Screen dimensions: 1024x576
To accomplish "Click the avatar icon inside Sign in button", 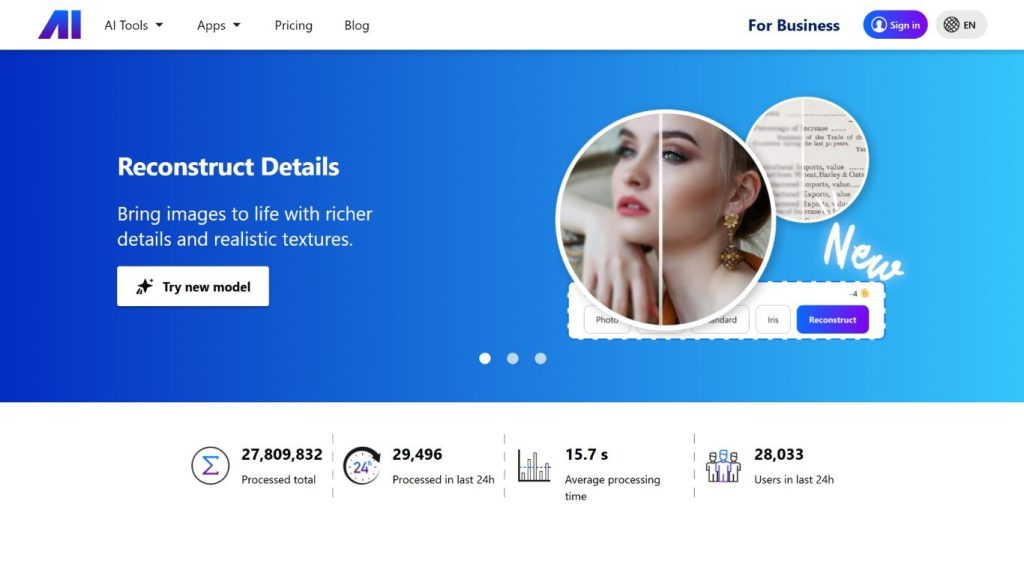I will (x=877, y=24).
